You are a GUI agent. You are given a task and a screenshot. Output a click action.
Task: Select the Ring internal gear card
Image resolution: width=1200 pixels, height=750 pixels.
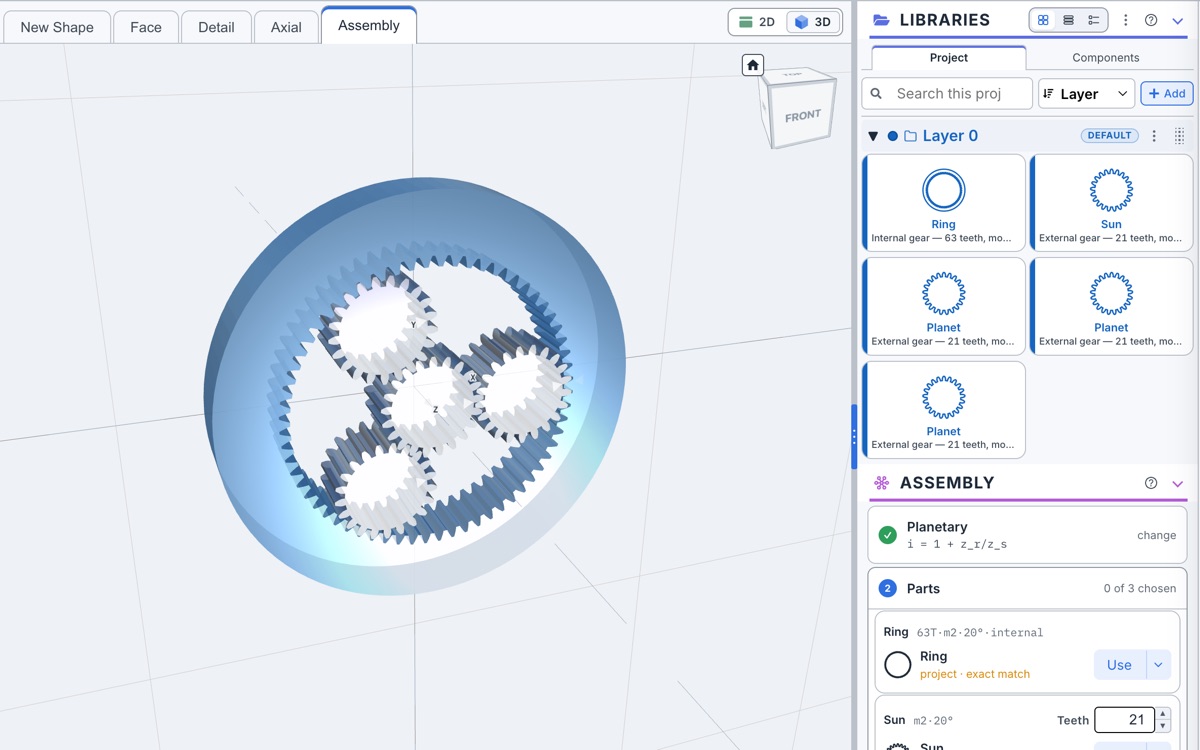coord(944,202)
